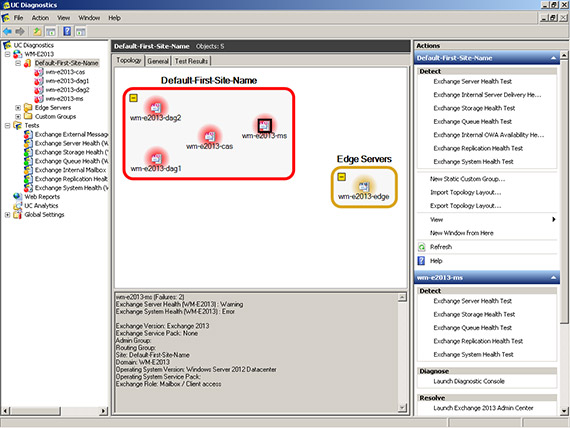570x428 pixels.
Task: Select the wm-e2013-ms server icon in topology
Action: (x=265, y=126)
